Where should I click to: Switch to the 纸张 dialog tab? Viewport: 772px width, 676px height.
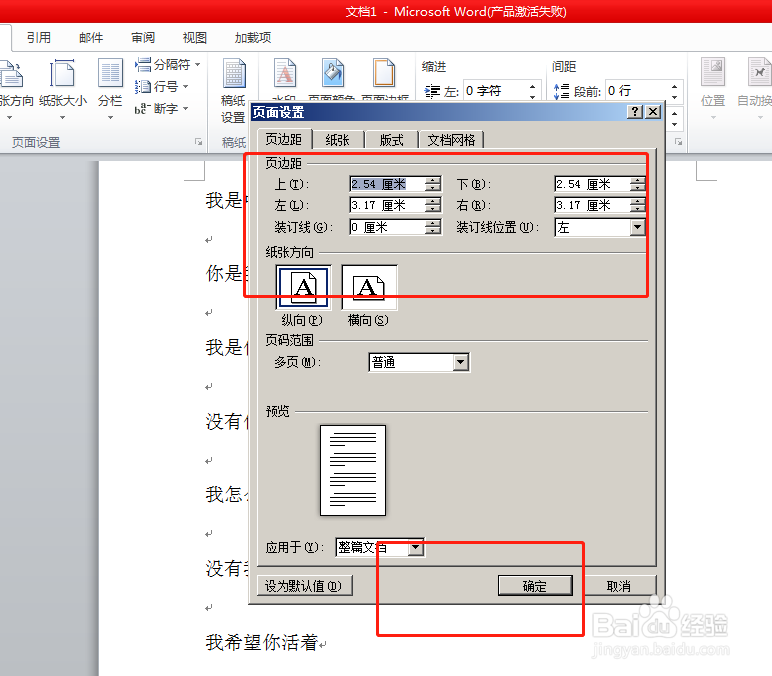[x=338, y=140]
